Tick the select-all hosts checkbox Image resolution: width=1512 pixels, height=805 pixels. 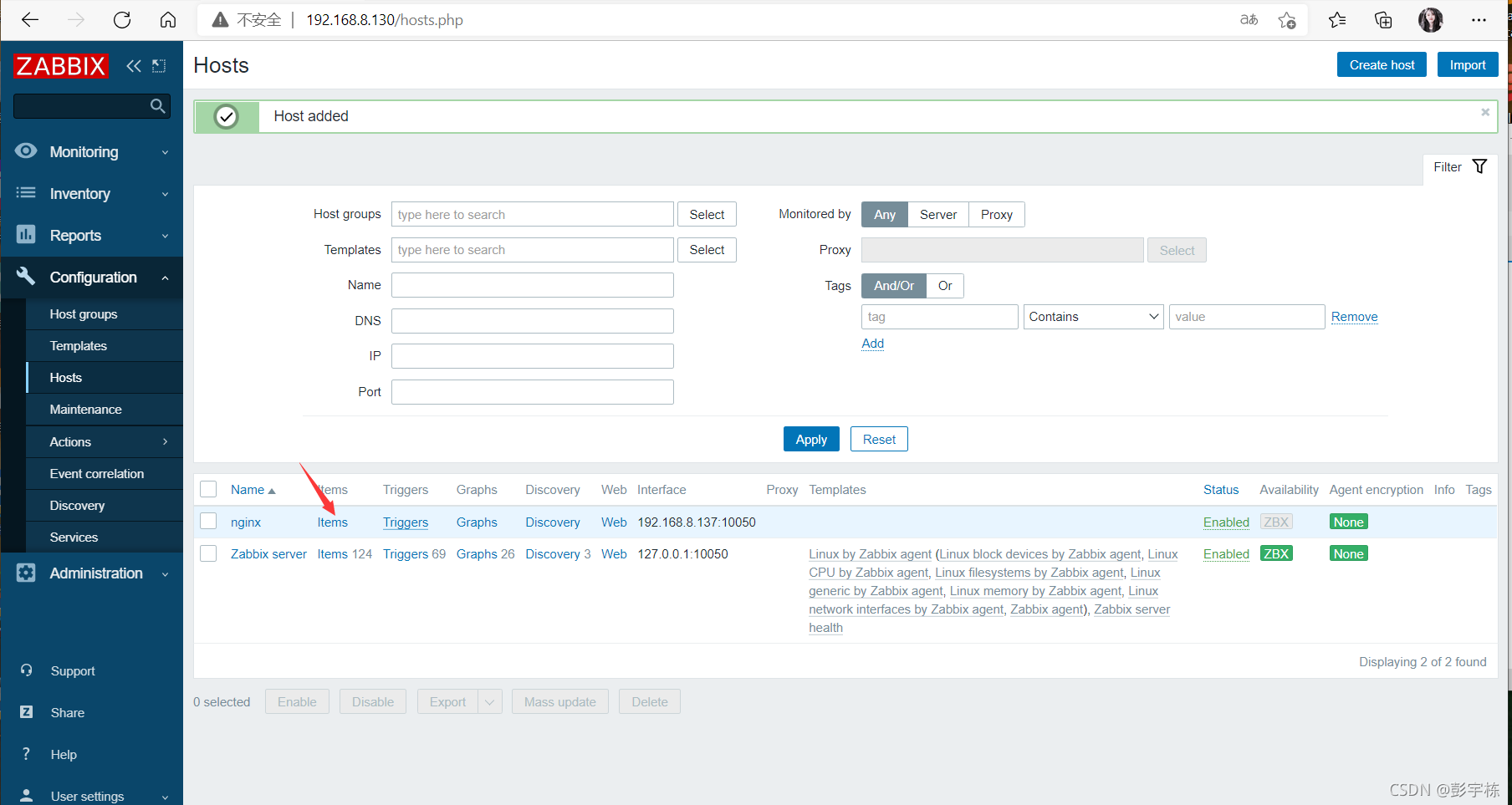(208, 489)
